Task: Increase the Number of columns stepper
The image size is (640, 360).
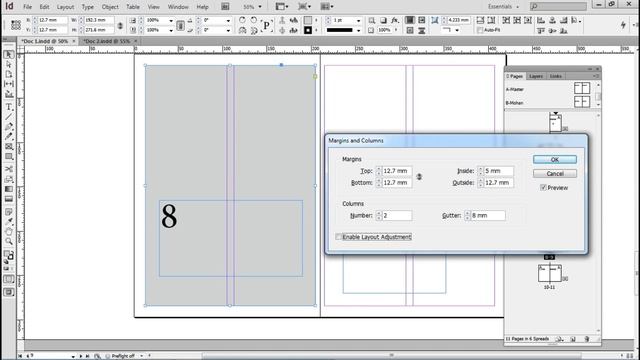Action: tap(379, 213)
